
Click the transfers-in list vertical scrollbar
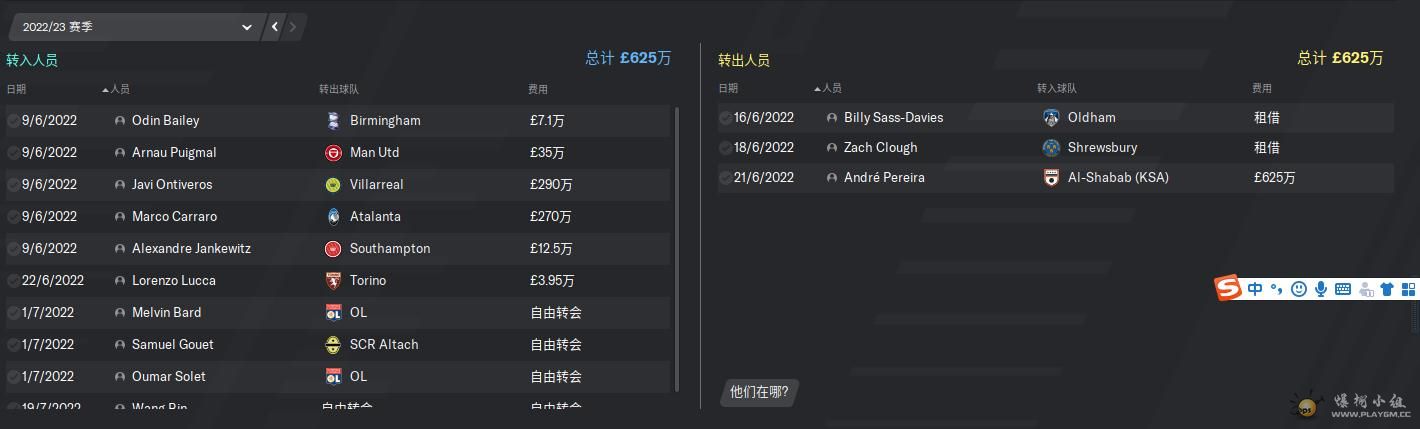[x=678, y=250]
